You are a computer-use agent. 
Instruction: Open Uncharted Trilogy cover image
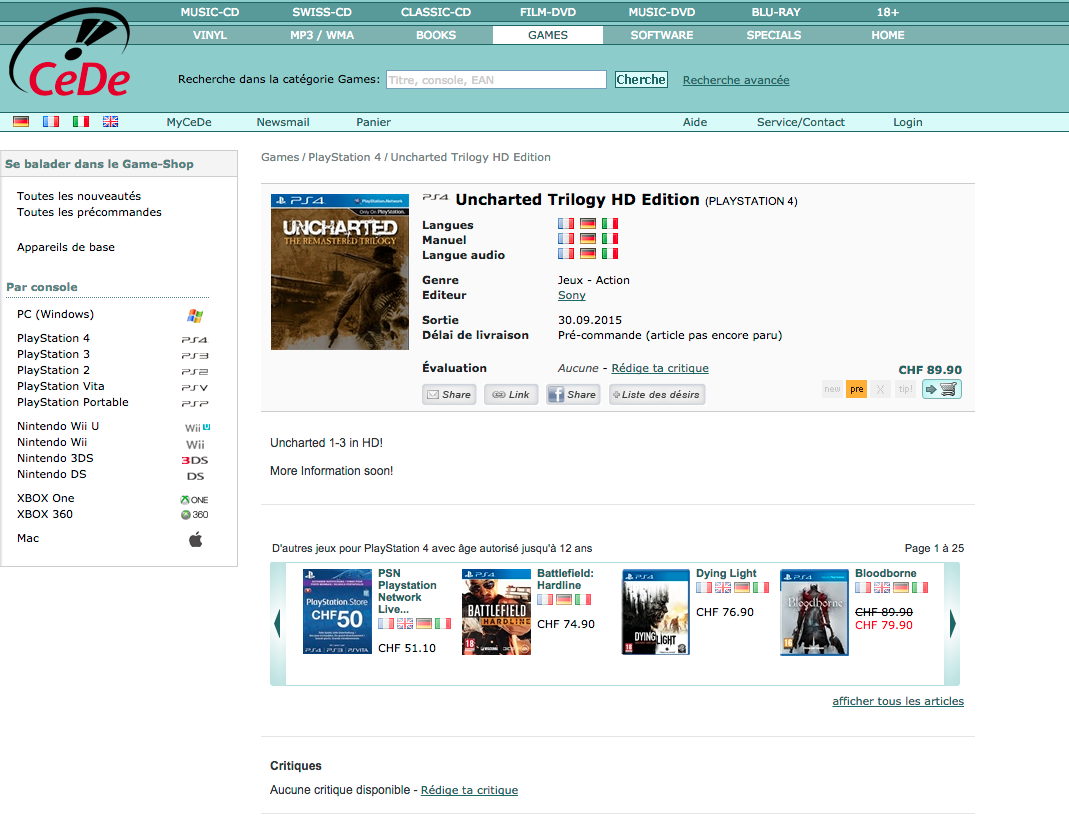click(x=340, y=272)
